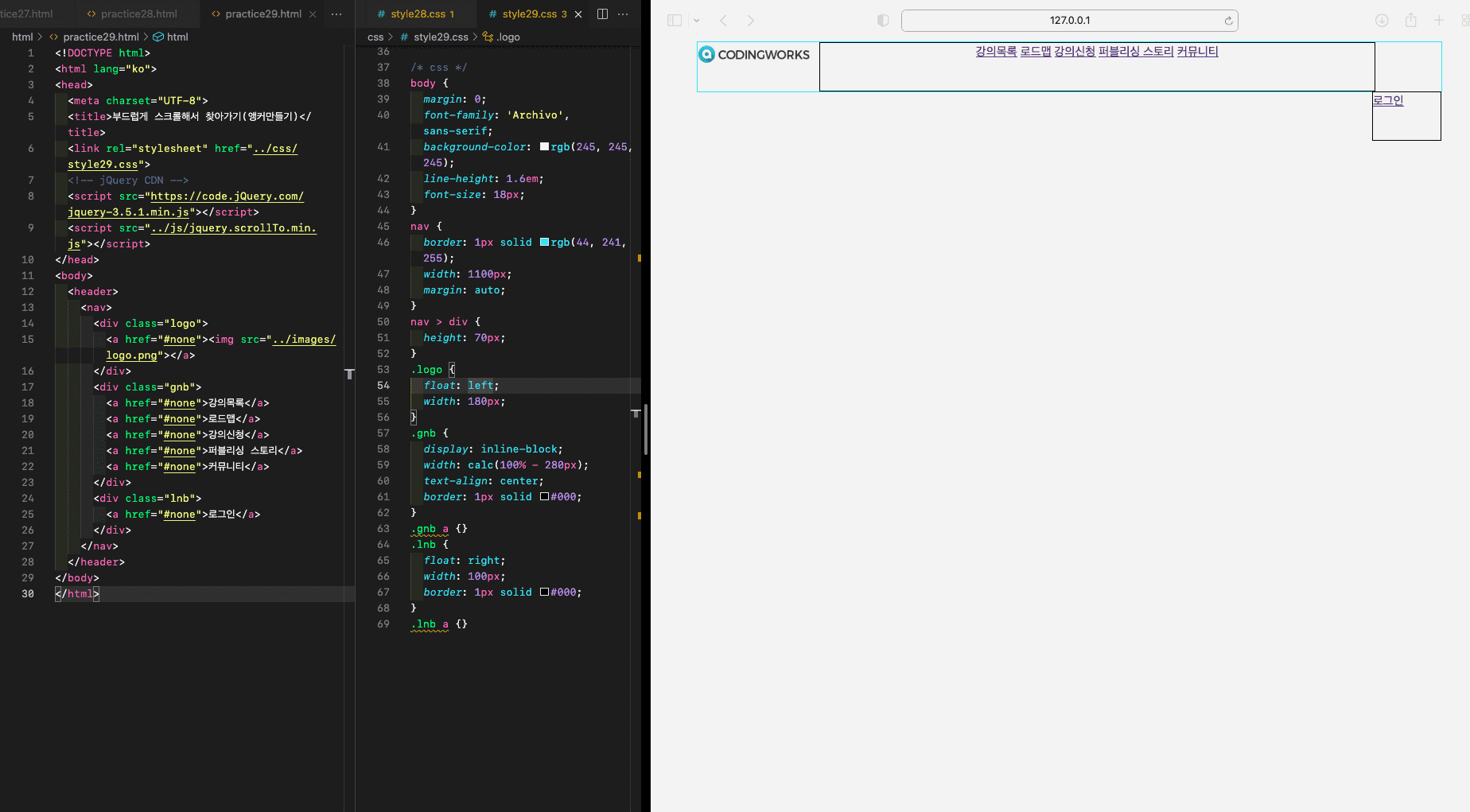The height and width of the screenshot is (812, 1470).
Task: Click the 커뮤니티 navigation link
Action: 1198,51
